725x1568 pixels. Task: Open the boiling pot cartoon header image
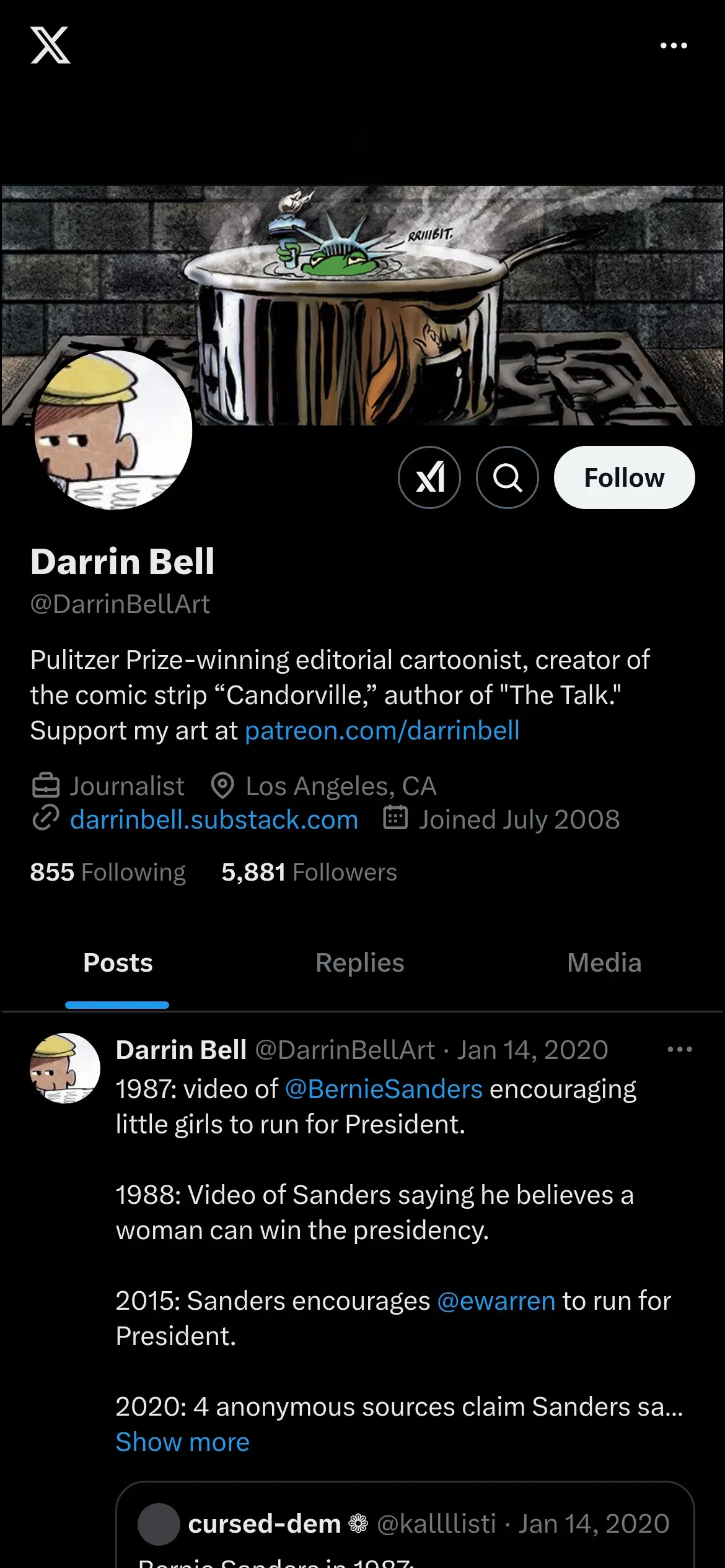(362, 305)
